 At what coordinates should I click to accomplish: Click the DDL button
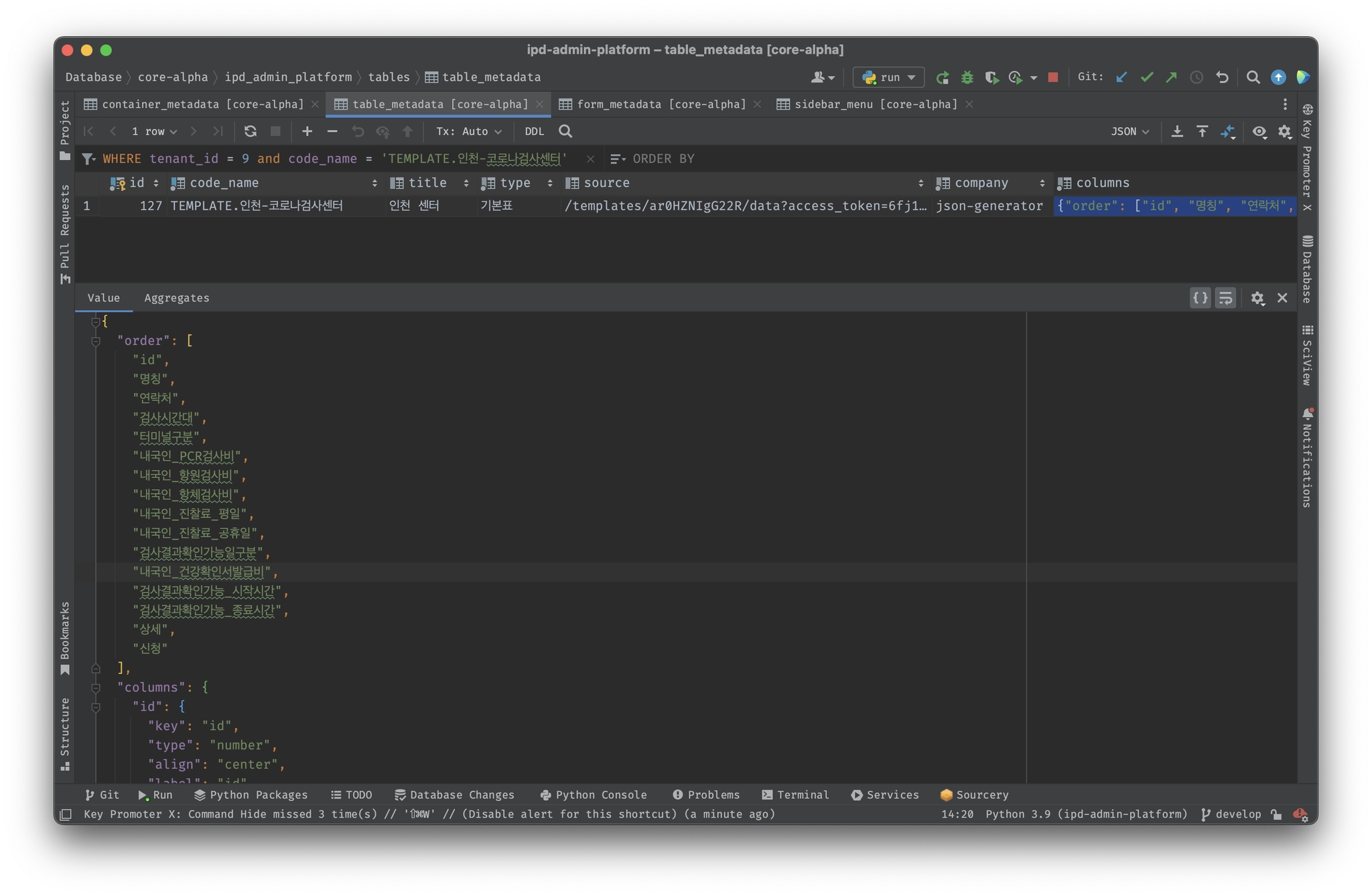[534, 131]
